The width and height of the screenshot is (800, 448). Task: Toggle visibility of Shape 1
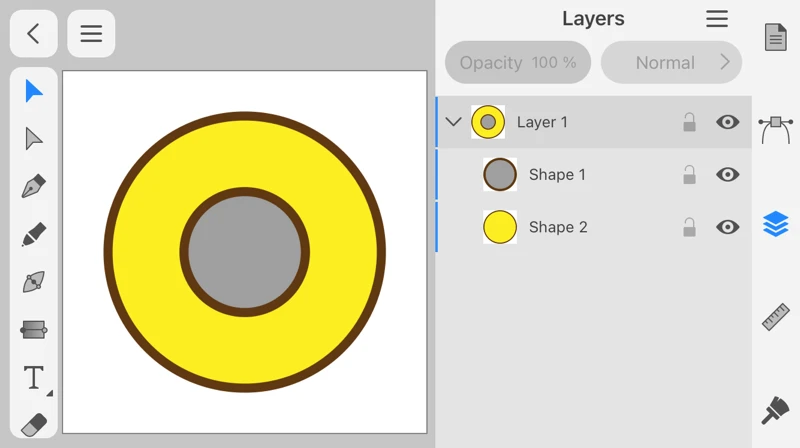[x=728, y=175]
